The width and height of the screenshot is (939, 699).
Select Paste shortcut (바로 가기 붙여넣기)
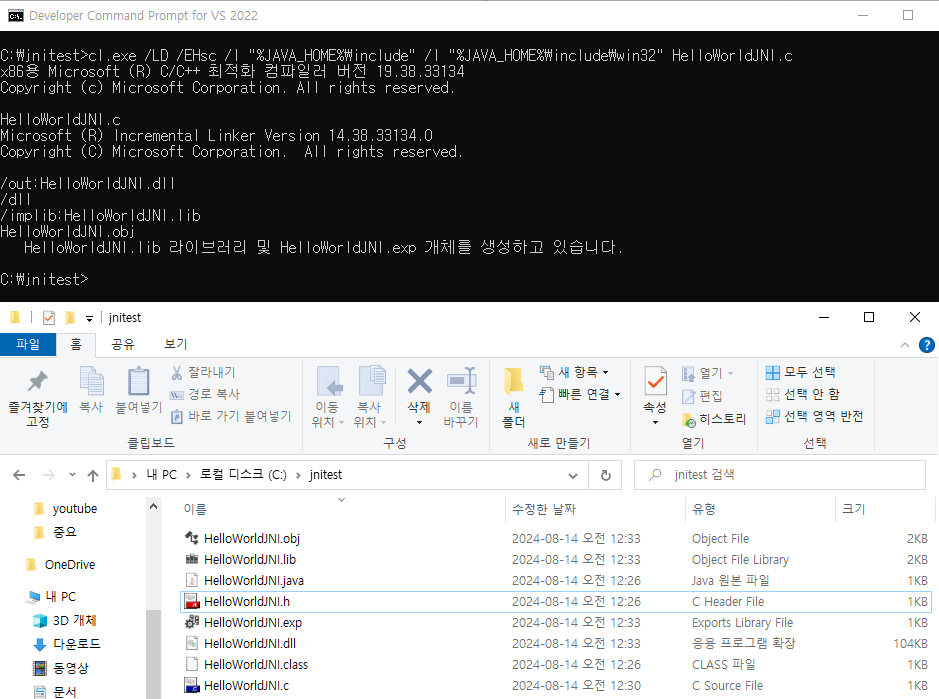231,416
